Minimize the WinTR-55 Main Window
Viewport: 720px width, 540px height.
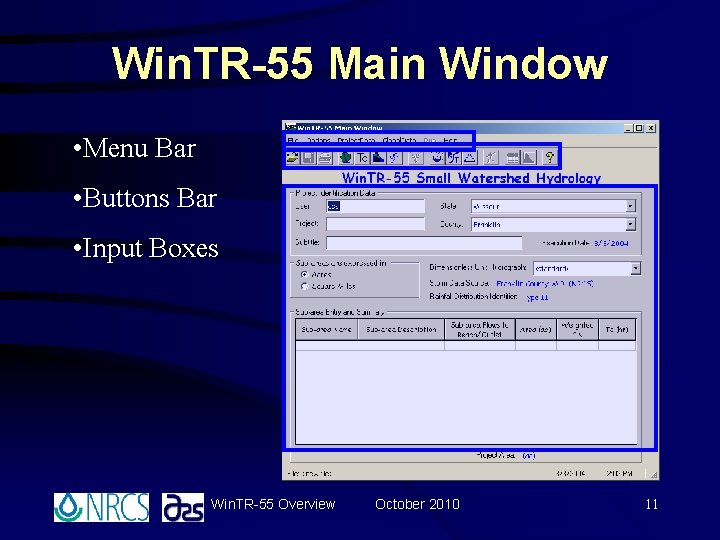pos(629,128)
